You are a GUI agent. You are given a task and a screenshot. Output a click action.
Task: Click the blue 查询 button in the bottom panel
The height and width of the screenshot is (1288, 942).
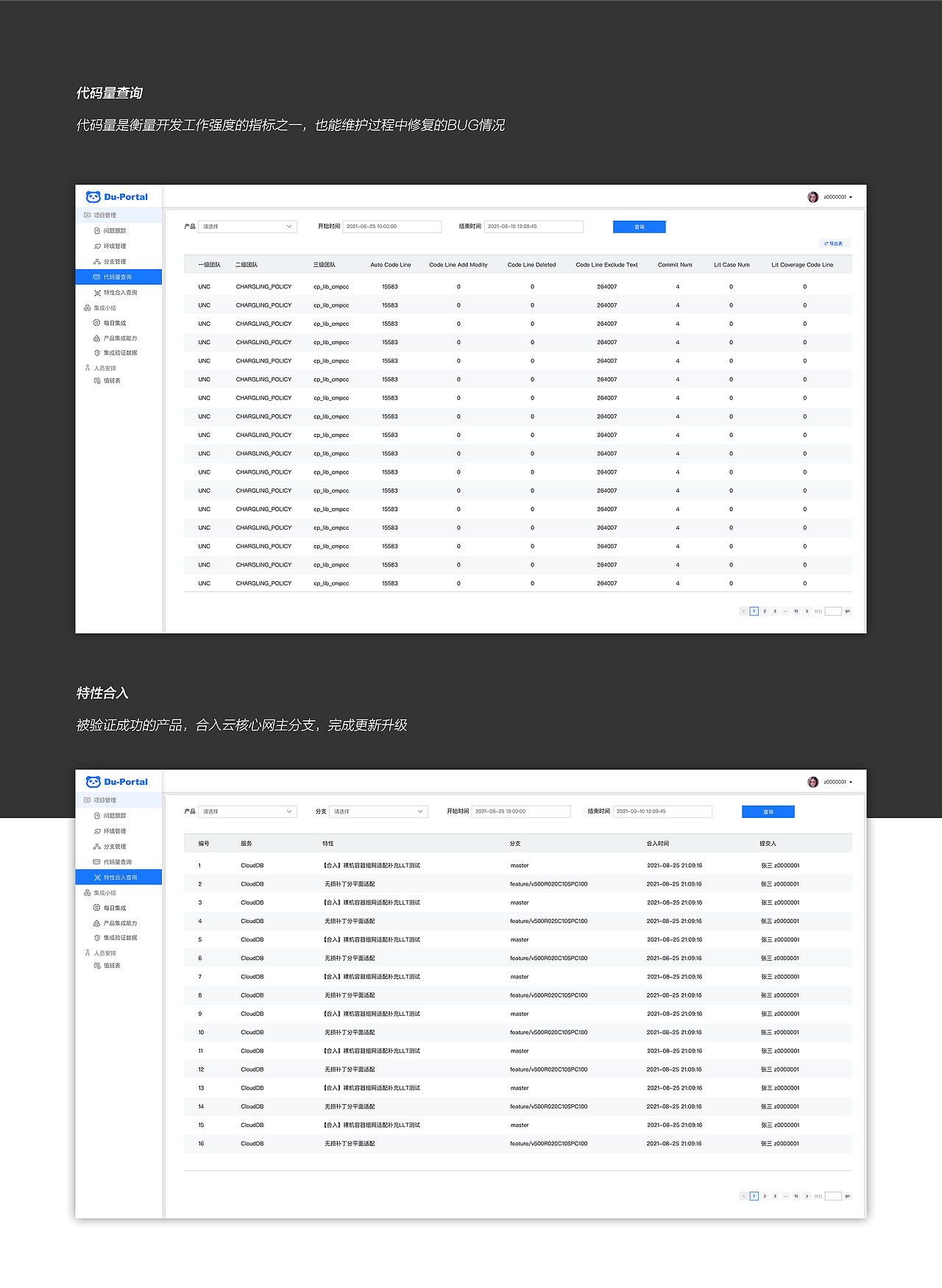(x=768, y=811)
